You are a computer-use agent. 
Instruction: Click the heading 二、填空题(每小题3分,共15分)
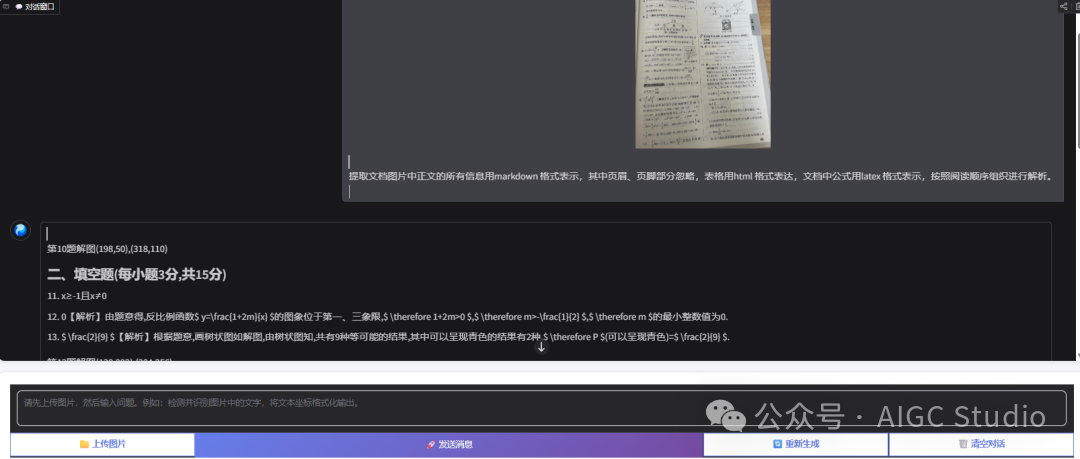click(x=136, y=274)
